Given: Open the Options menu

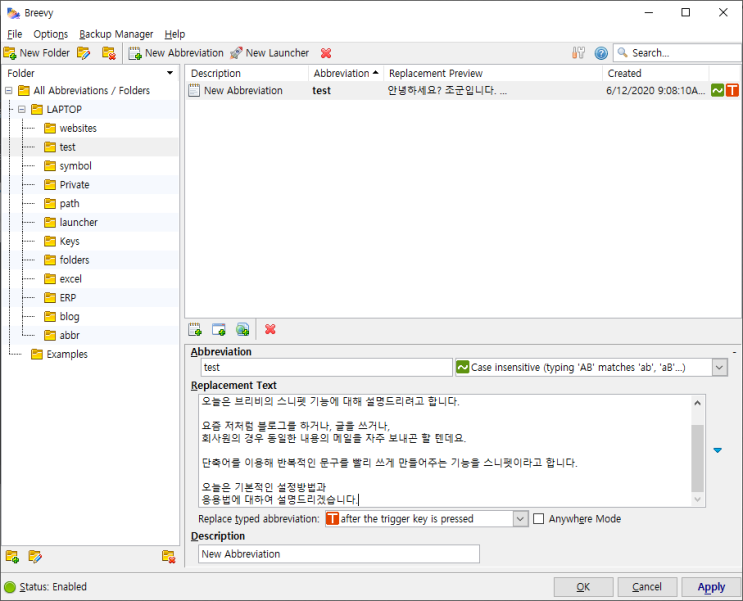Looking at the screenshot, I should pyautogui.click(x=51, y=34).
